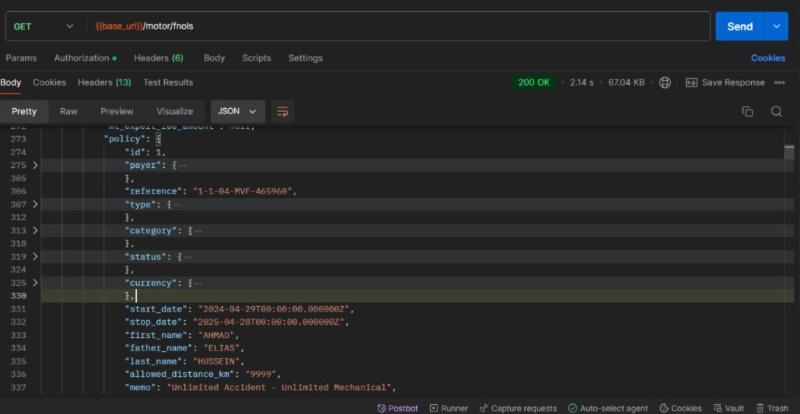
Task: Expand the collapsed "payer" object
Action: click(x=36, y=164)
